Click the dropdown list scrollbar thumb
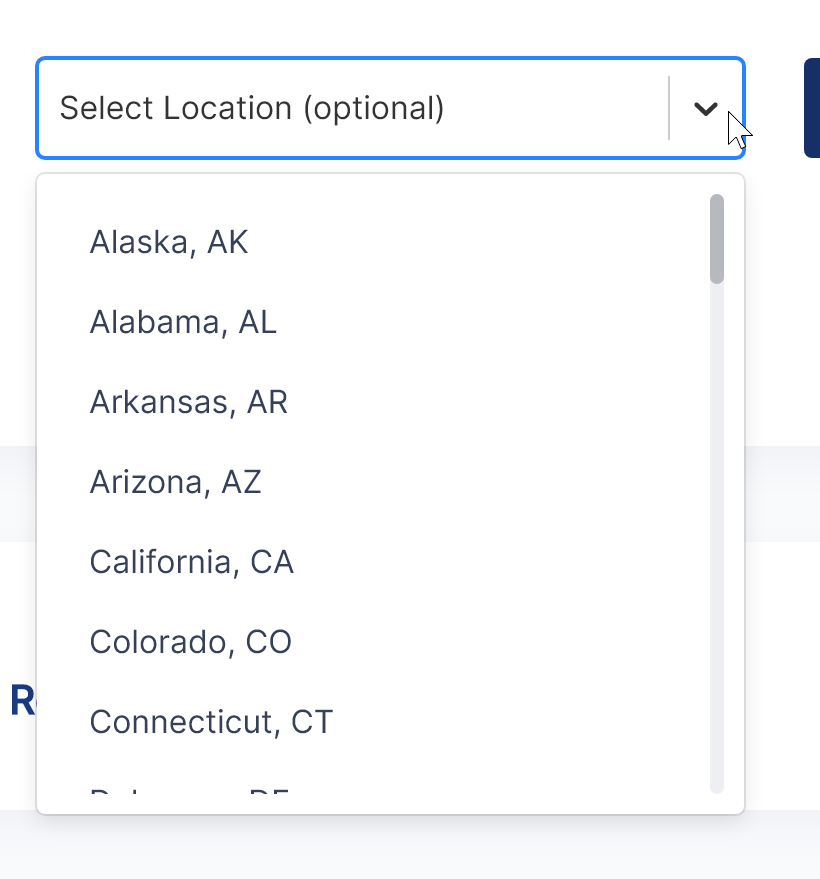The image size is (820, 879). click(x=716, y=238)
